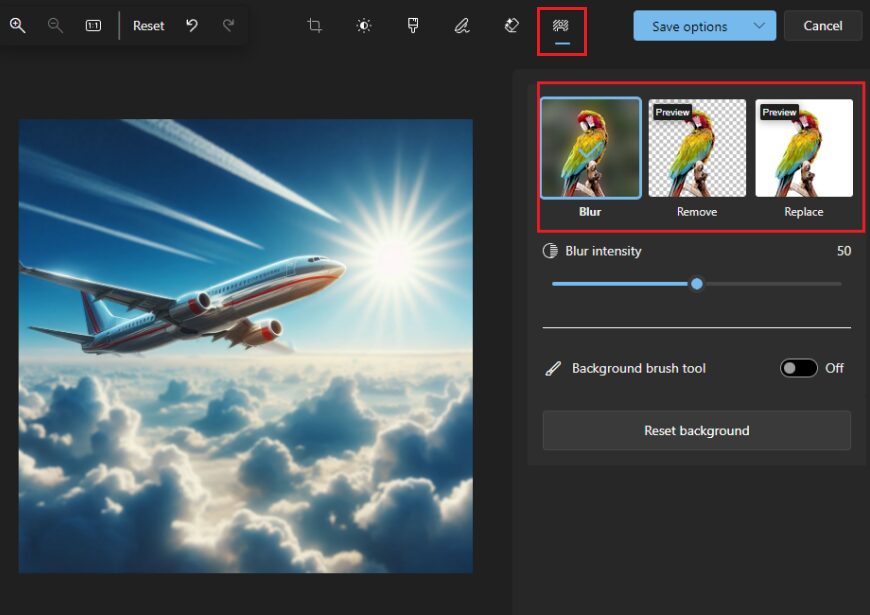Choose the Remove background thumbnail
The width and height of the screenshot is (870, 615).
pyautogui.click(x=697, y=148)
